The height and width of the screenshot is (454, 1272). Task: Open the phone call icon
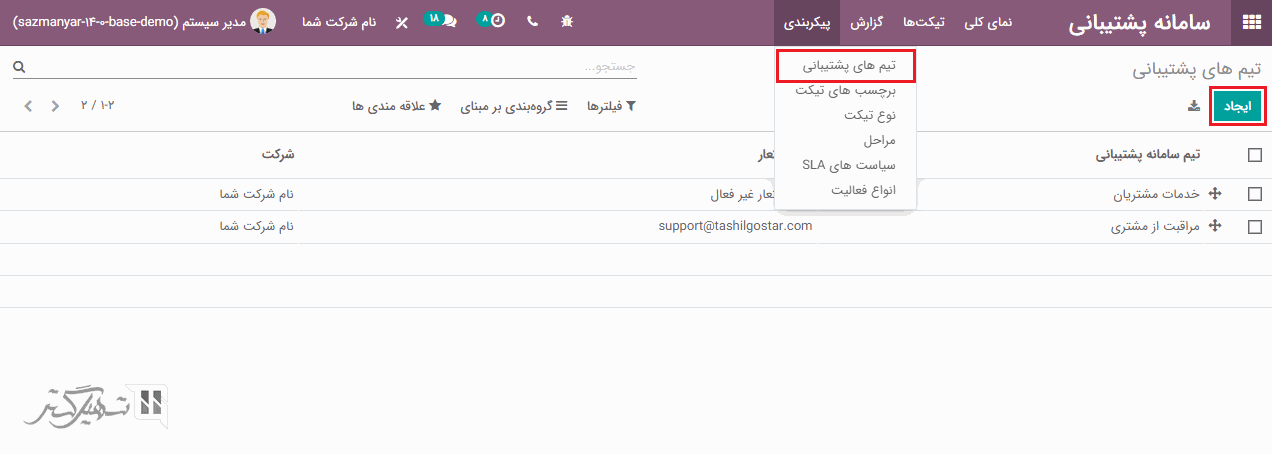point(532,21)
